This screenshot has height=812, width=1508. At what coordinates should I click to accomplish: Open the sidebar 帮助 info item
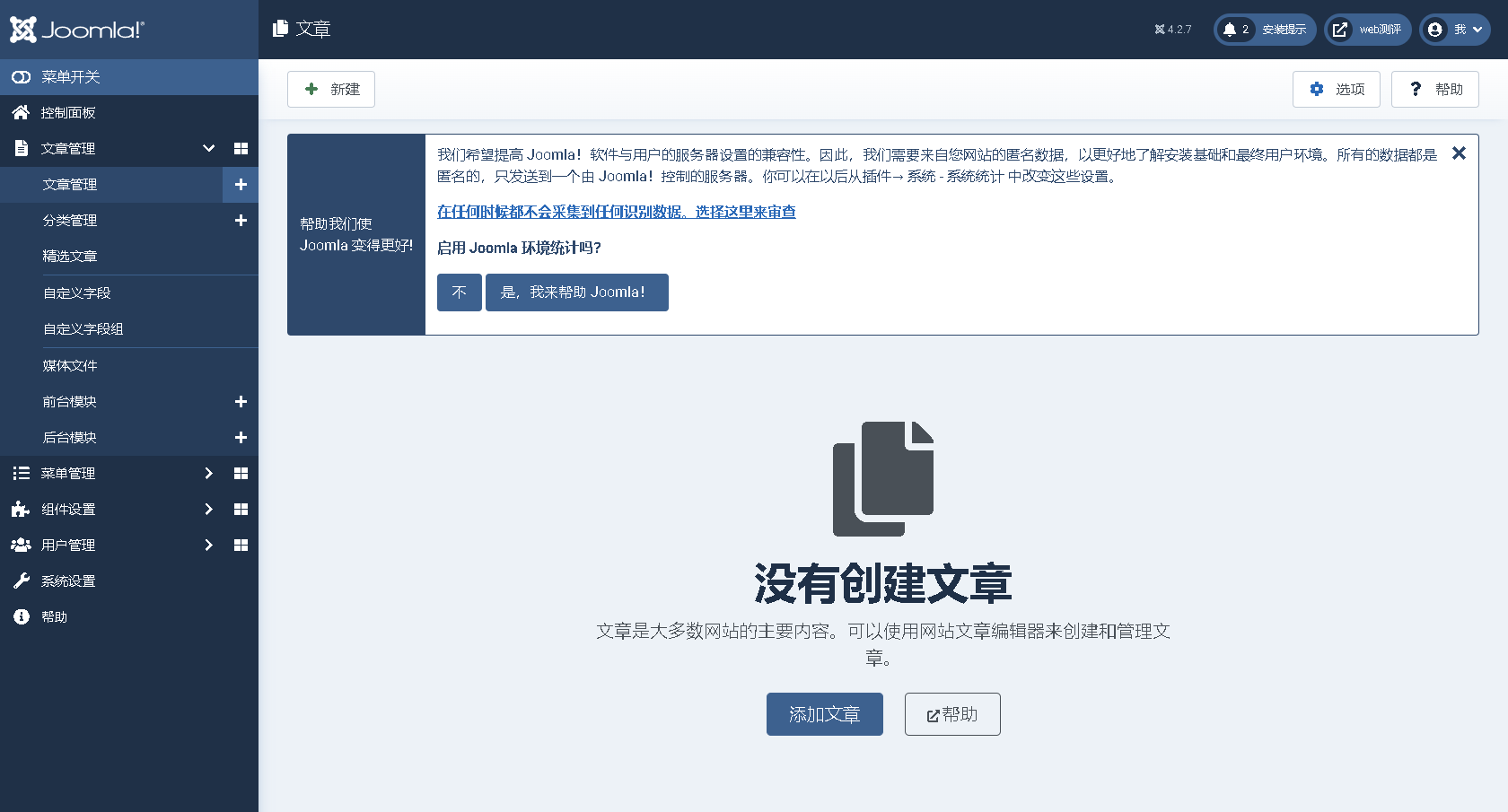point(129,617)
